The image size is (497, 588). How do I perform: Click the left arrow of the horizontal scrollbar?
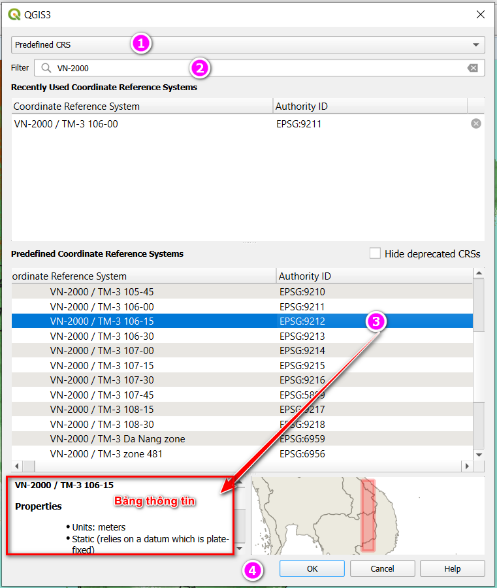click(17, 466)
